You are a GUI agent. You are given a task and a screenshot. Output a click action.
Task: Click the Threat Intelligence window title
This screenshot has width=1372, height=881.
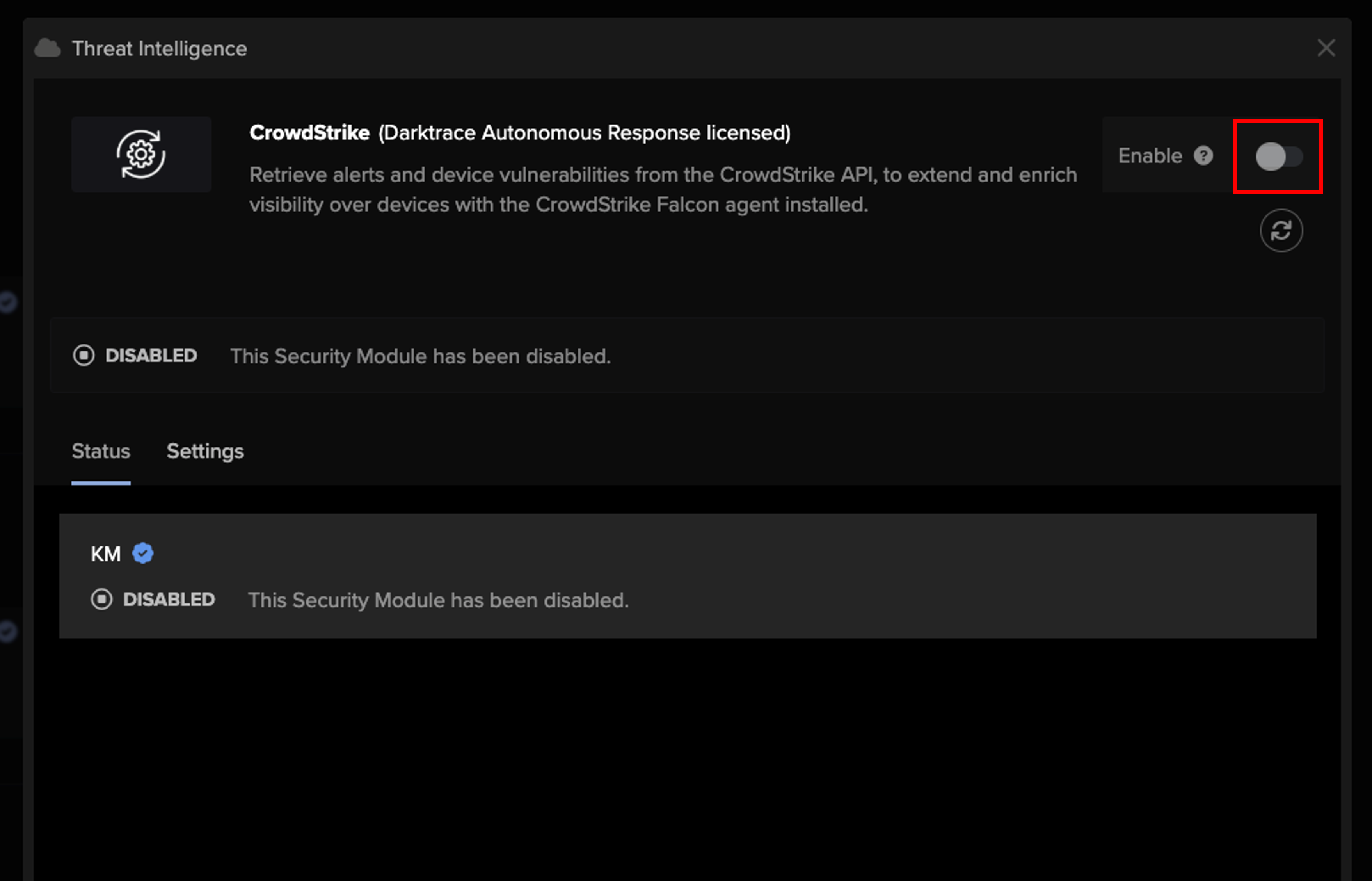160,49
